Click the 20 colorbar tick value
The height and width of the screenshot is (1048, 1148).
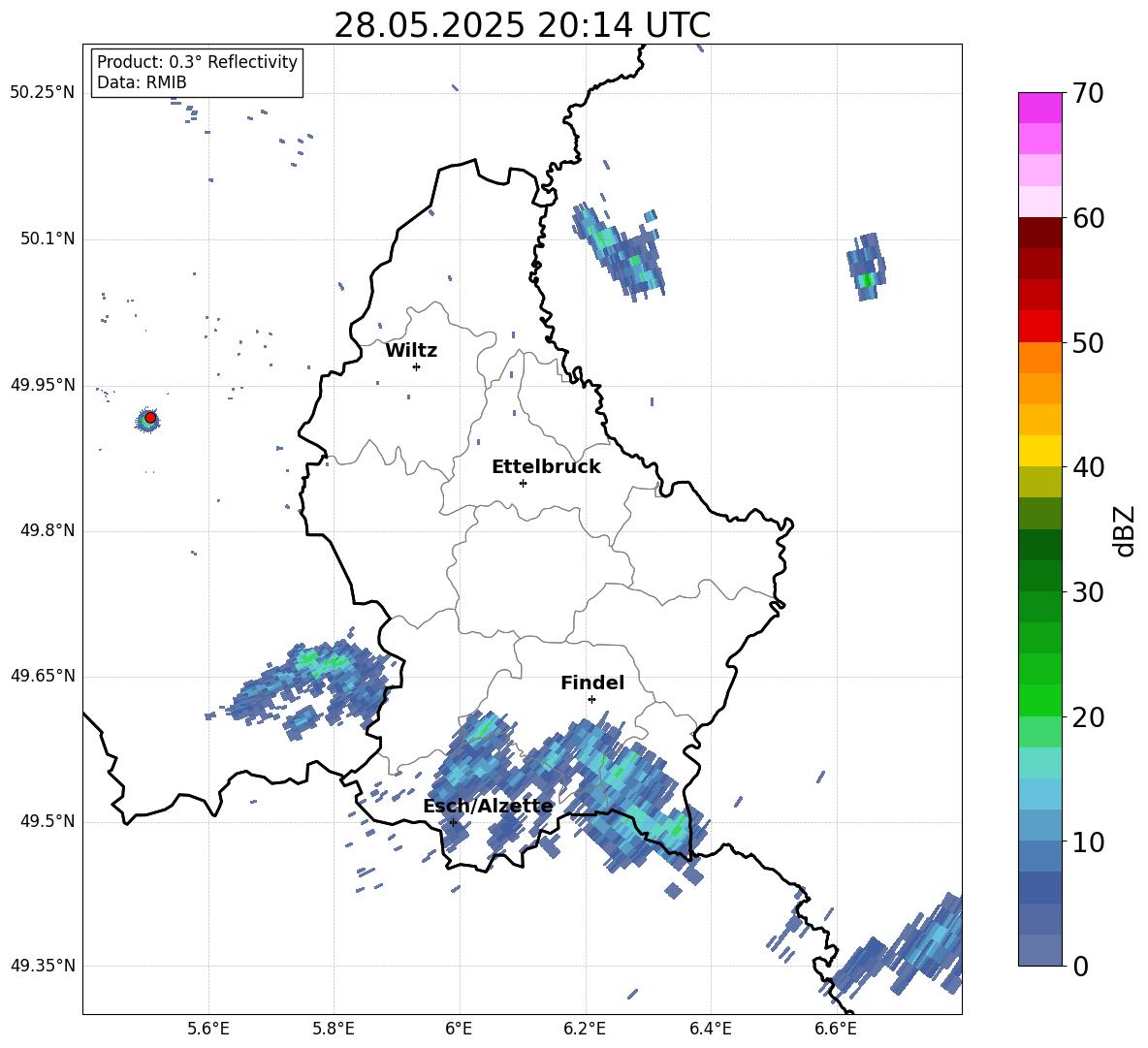1088,717
